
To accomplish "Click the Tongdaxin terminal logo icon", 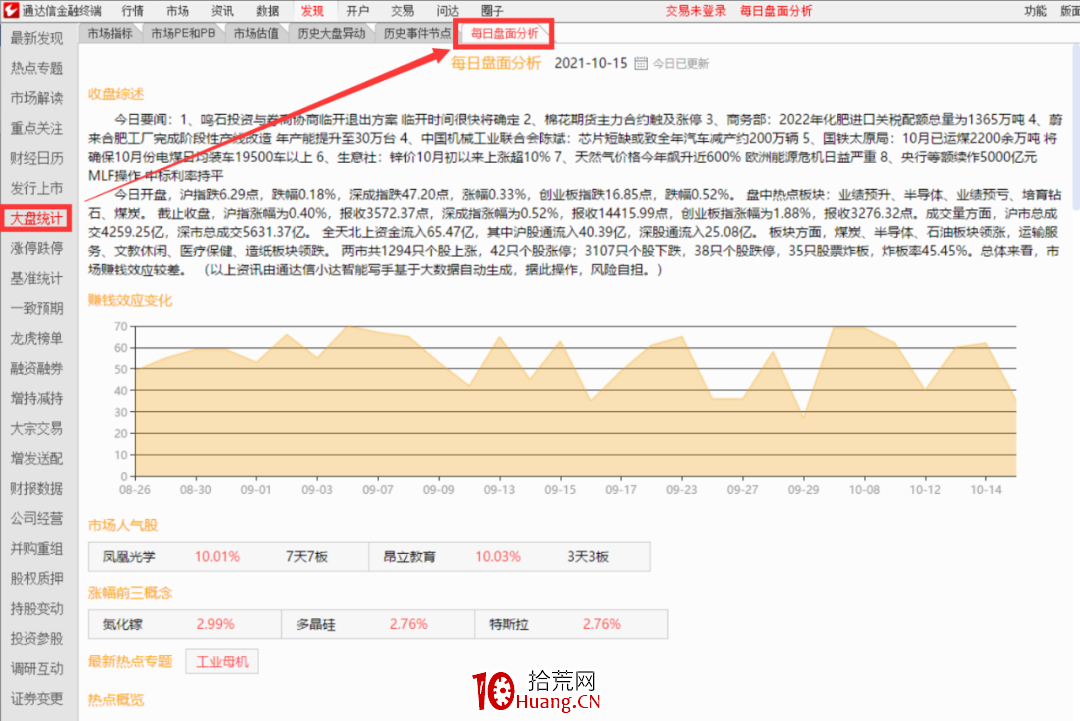I will coord(12,11).
